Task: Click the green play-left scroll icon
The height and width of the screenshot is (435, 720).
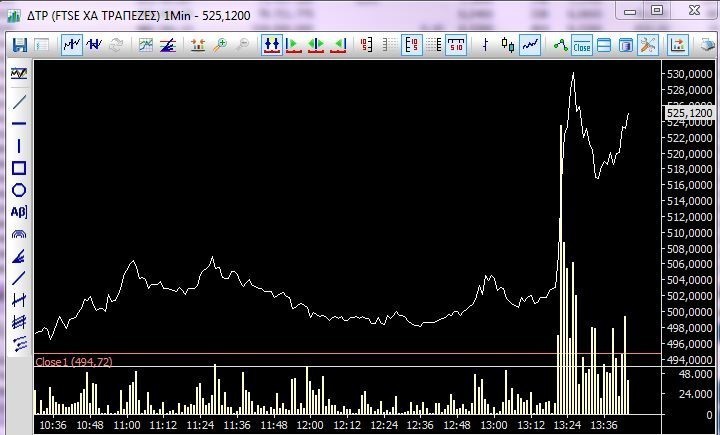Action: [338, 45]
